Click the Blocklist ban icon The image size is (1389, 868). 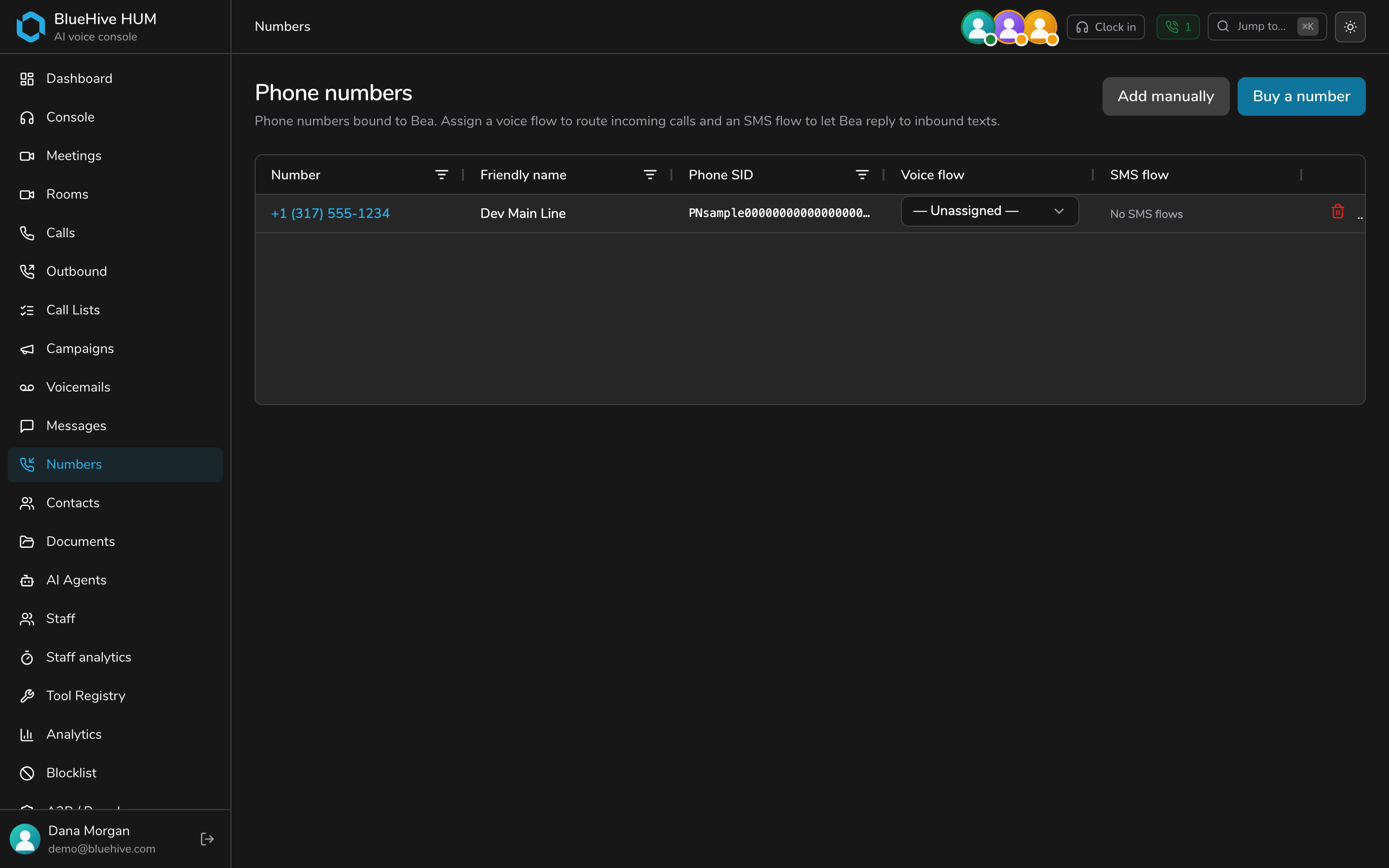27,773
